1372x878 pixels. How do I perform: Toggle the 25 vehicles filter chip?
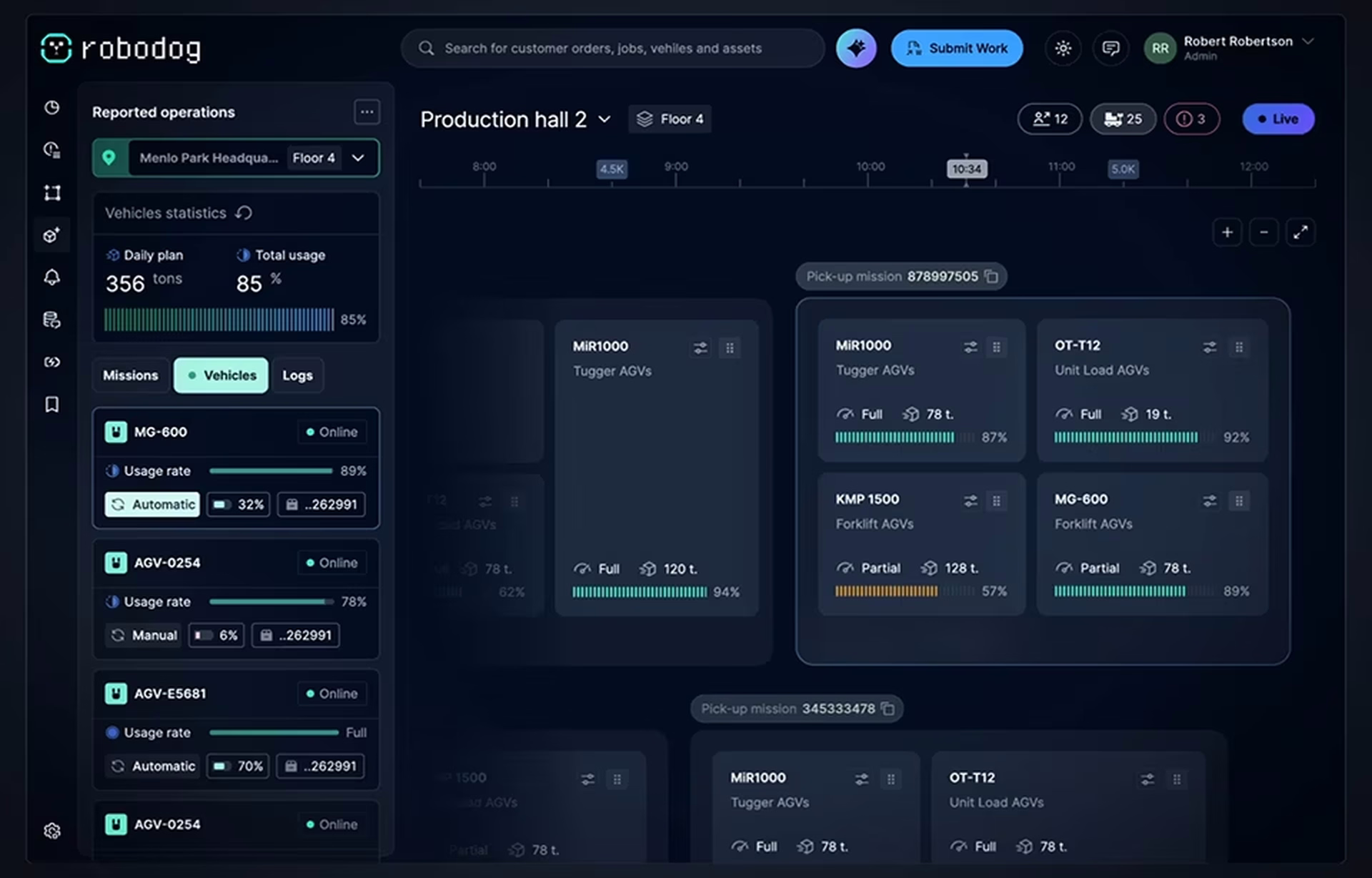1123,119
